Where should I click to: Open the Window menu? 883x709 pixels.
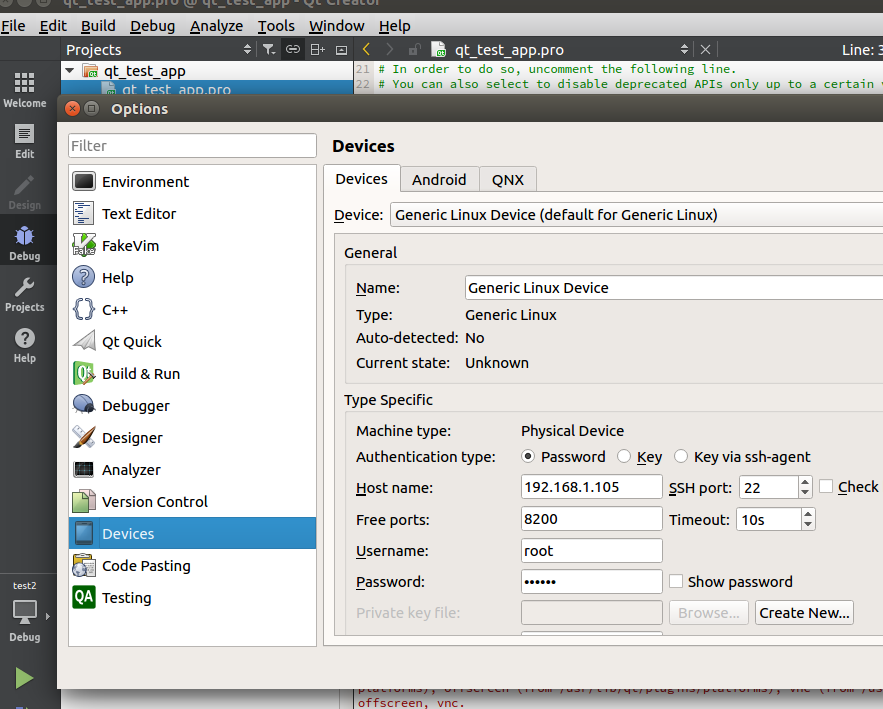[336, 26]
